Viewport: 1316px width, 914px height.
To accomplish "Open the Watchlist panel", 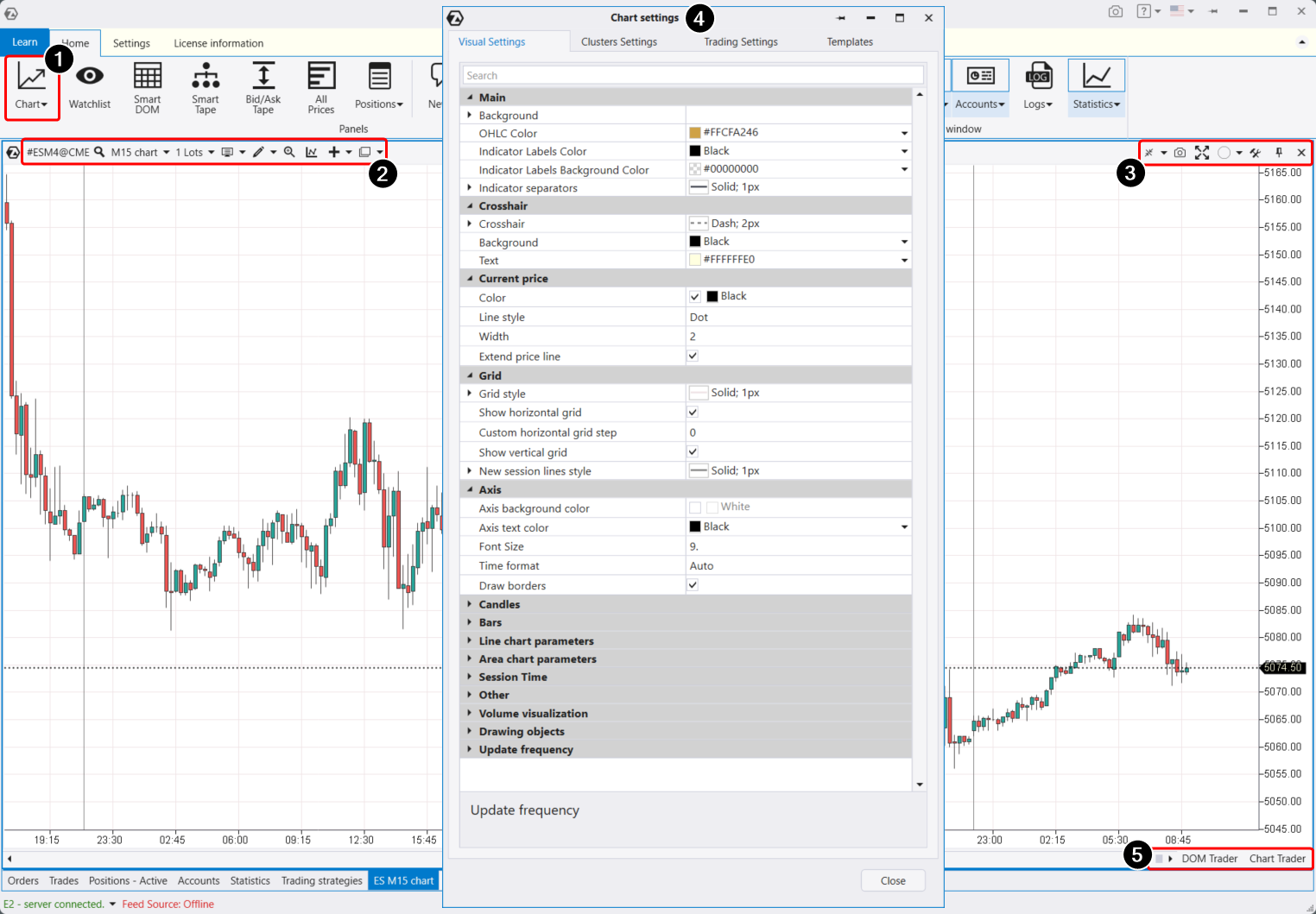I will 89,87.
